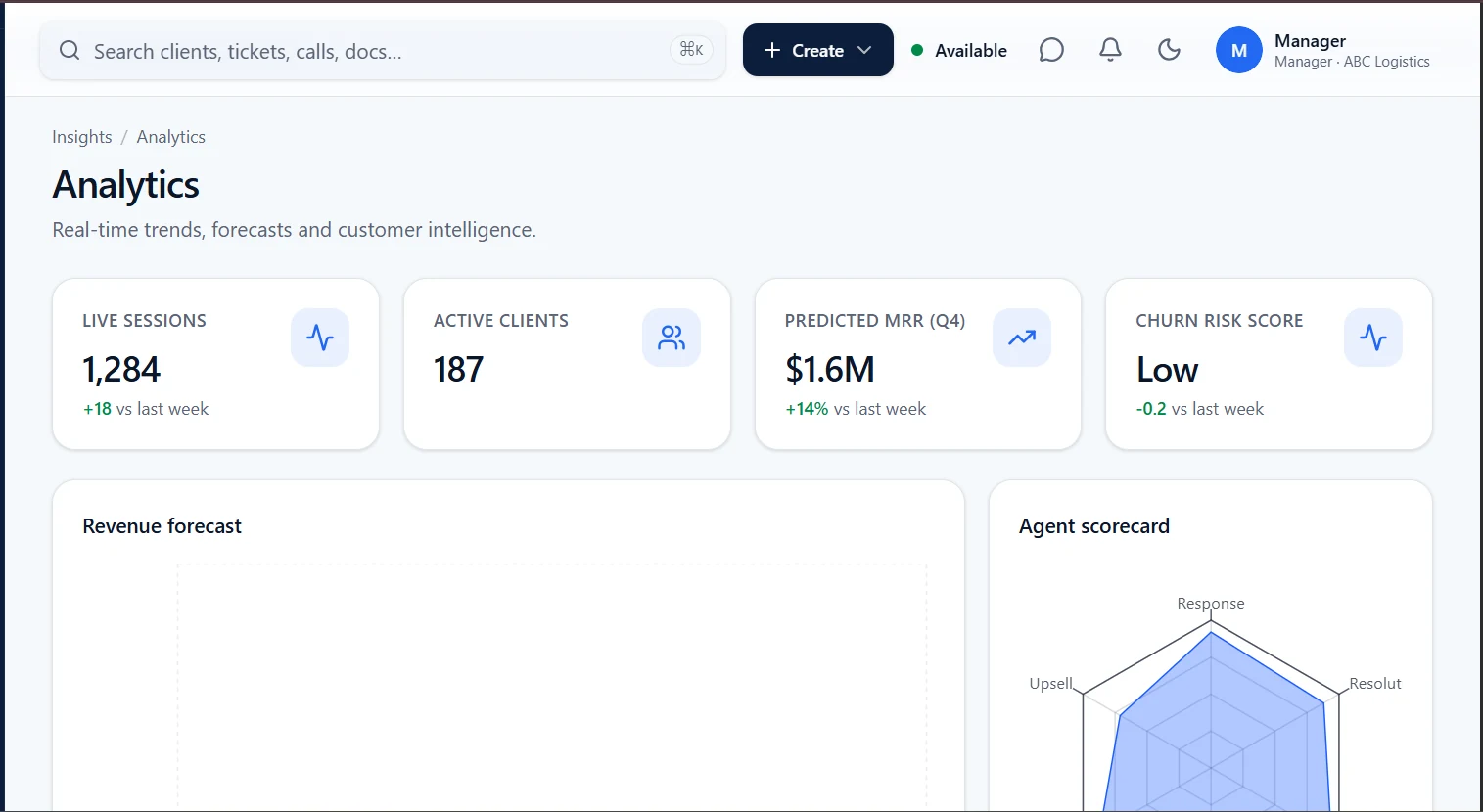Click the Churn Risk Score pulse icon
Viewport: 1483px width, 812px height.
click(1373, 338)
